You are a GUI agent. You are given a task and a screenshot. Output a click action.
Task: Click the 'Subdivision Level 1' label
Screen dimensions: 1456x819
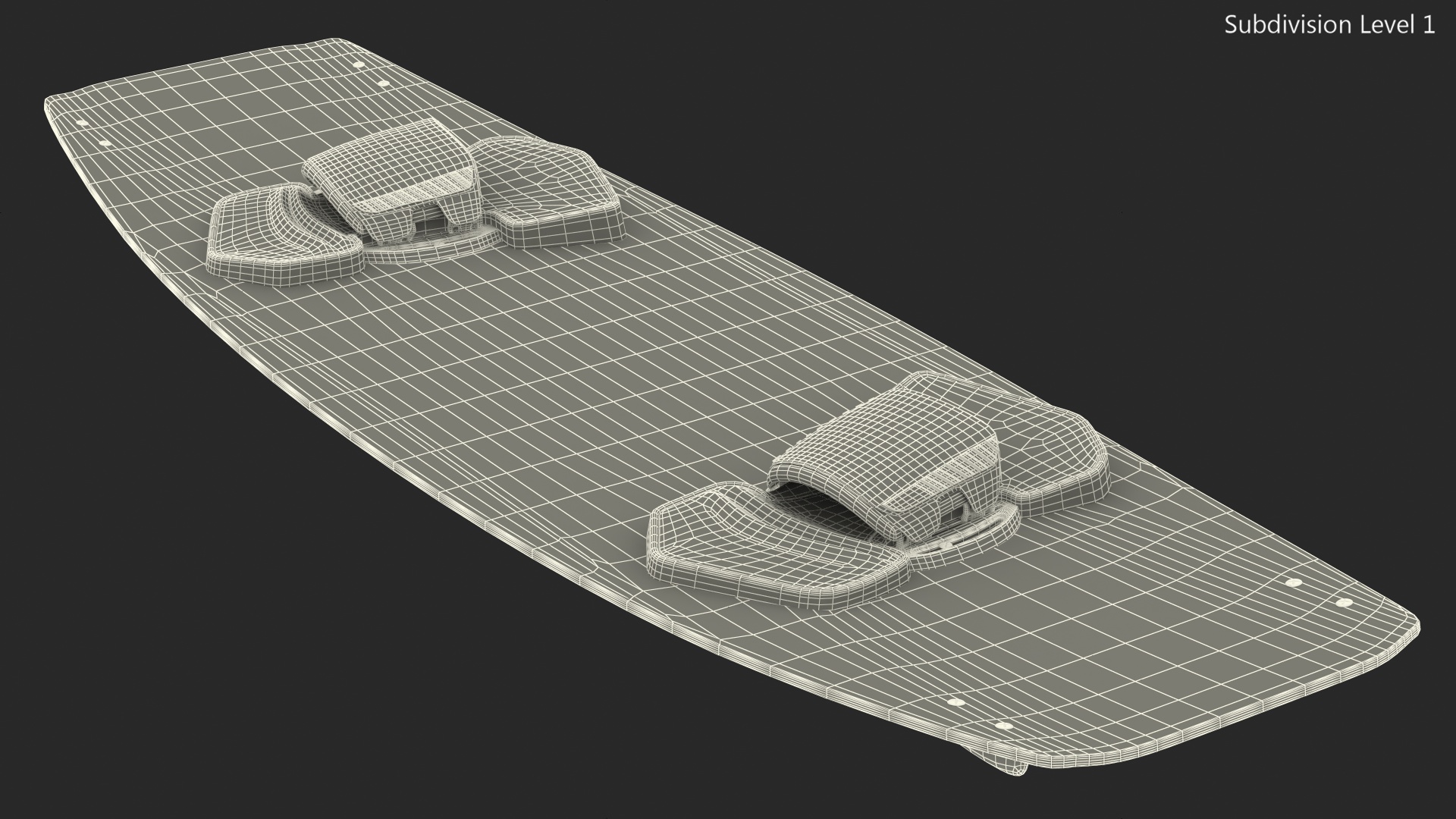[1330, 25]
